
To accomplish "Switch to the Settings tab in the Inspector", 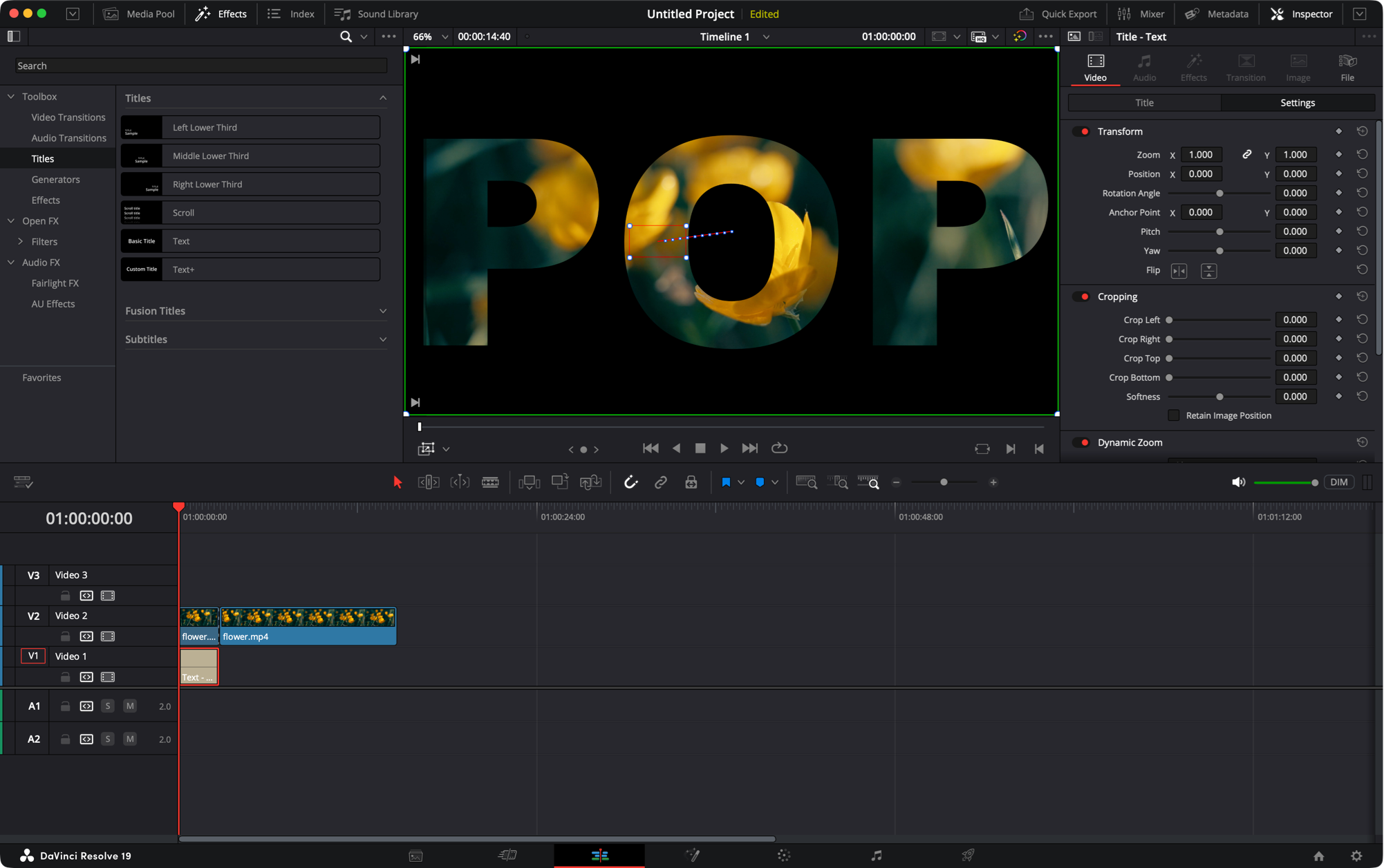I will coord(1298,102).
